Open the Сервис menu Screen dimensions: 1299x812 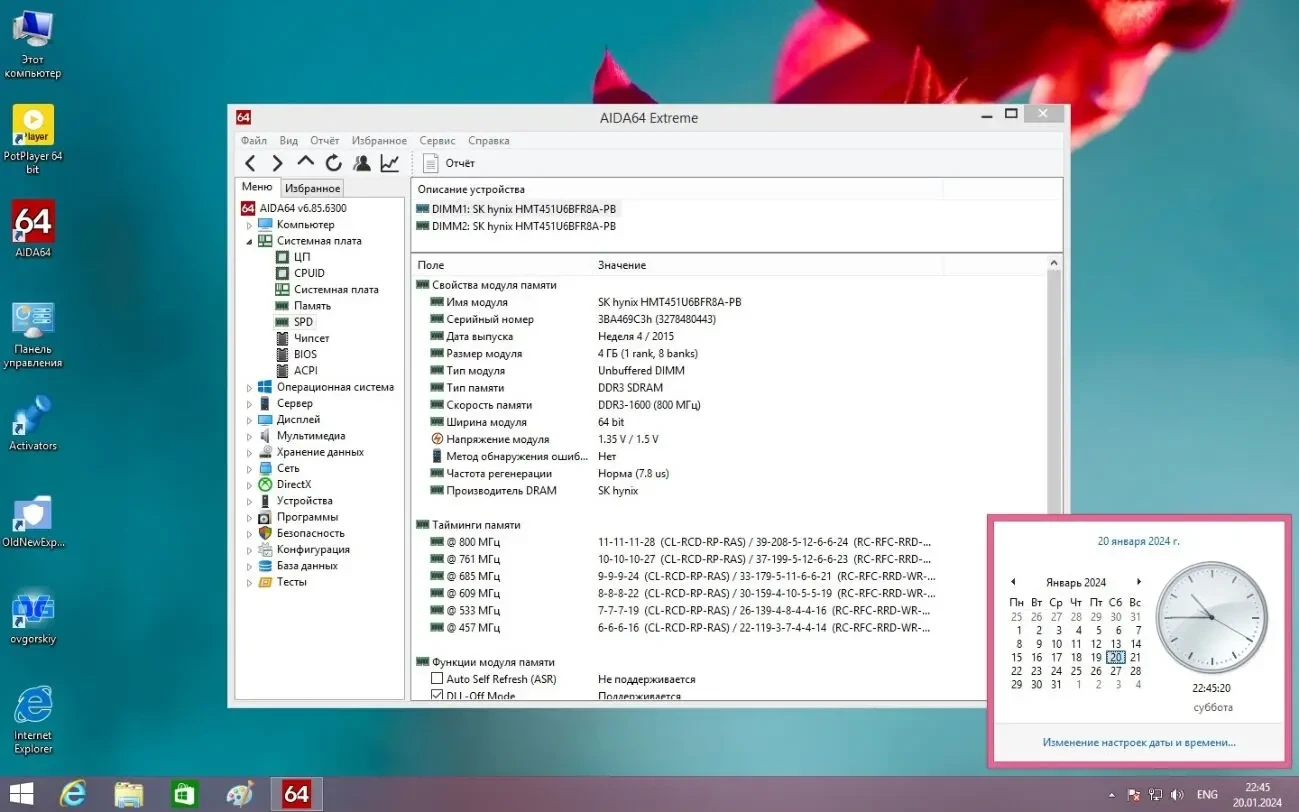point(437,140)
